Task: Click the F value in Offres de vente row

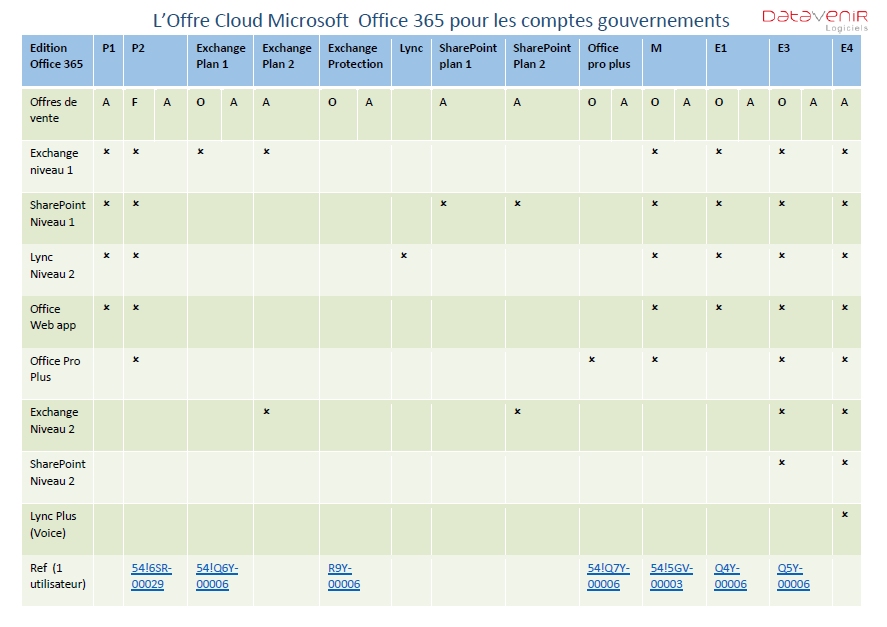Action: 135,102
